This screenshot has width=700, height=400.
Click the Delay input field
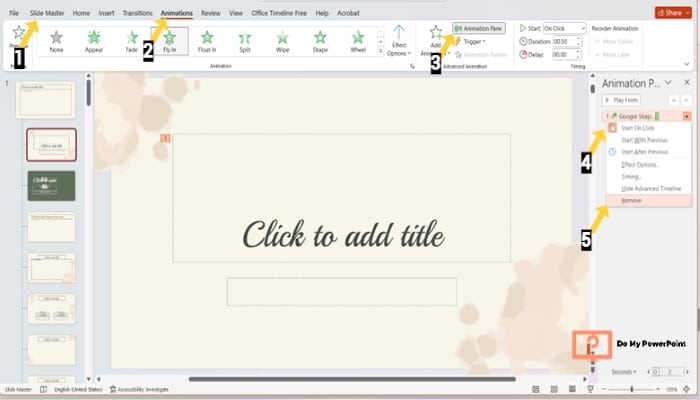pos(564,54)
